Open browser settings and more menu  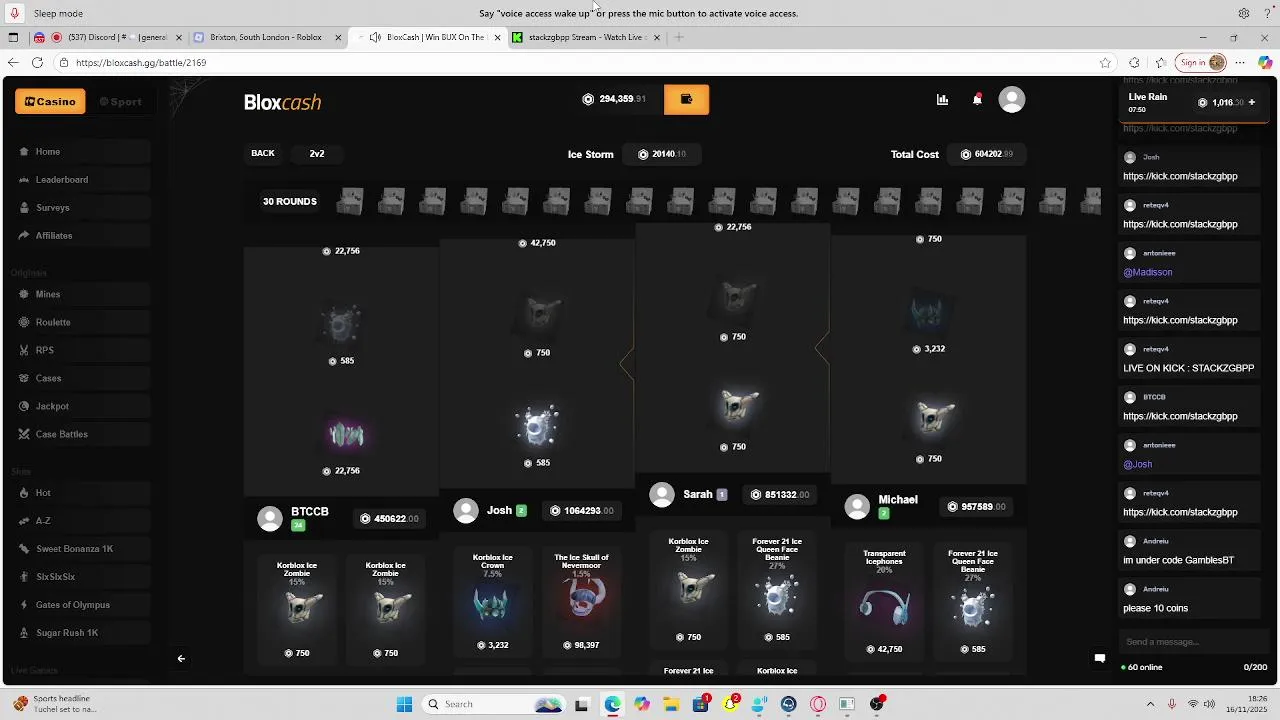coord(1239,62)
